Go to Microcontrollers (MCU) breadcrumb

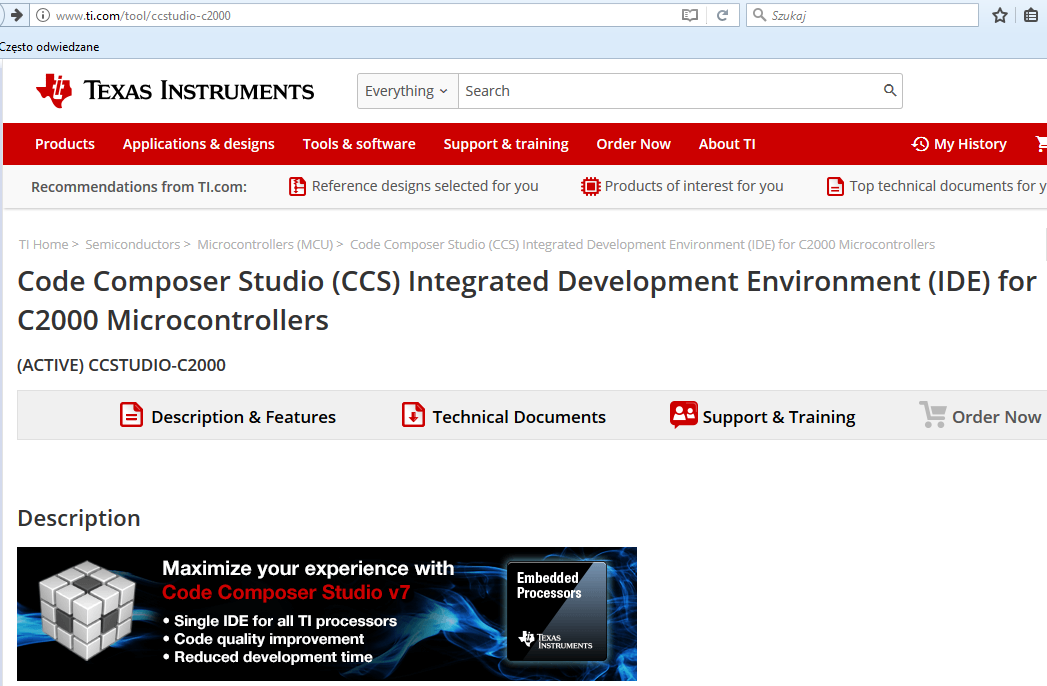265,244
